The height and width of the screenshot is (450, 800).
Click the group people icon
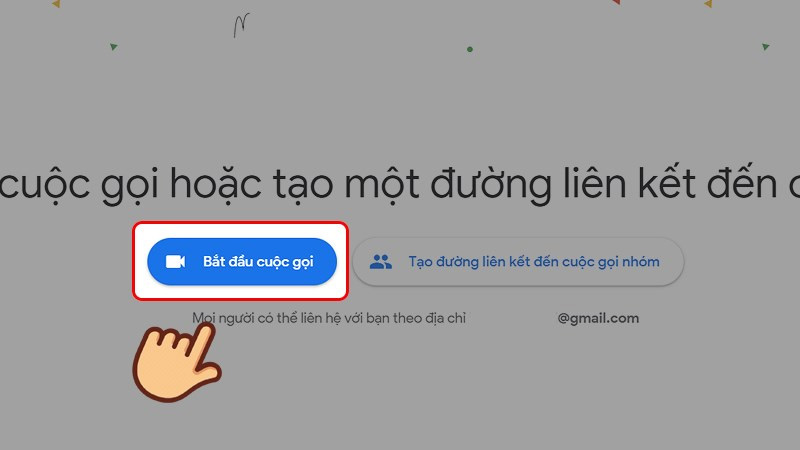pyautogui.click(x=381, y=262)
